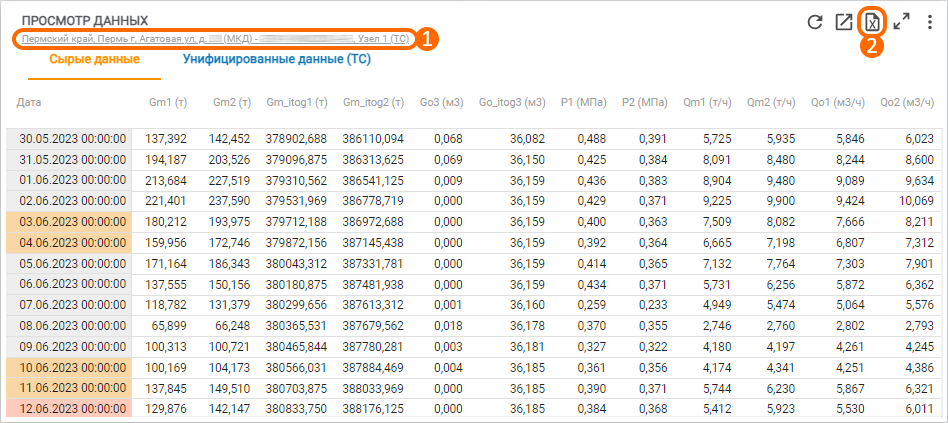Click Gm2 cell value 203,526

click(x=229, y=160)
